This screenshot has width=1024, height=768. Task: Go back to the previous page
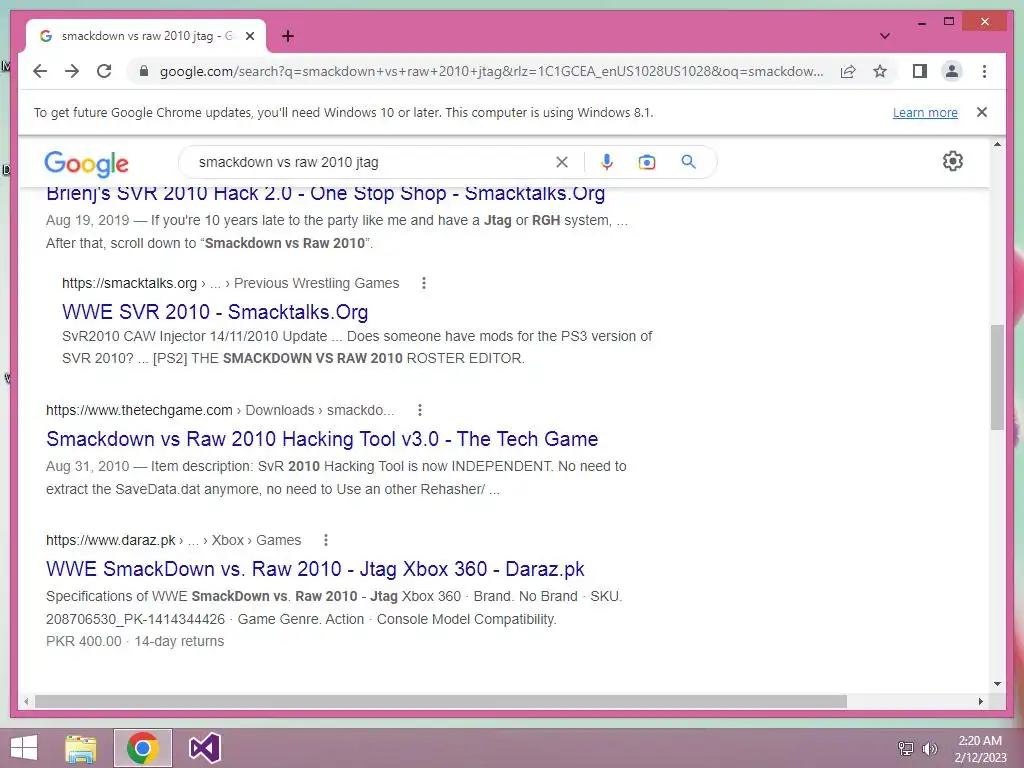[40, 71]
